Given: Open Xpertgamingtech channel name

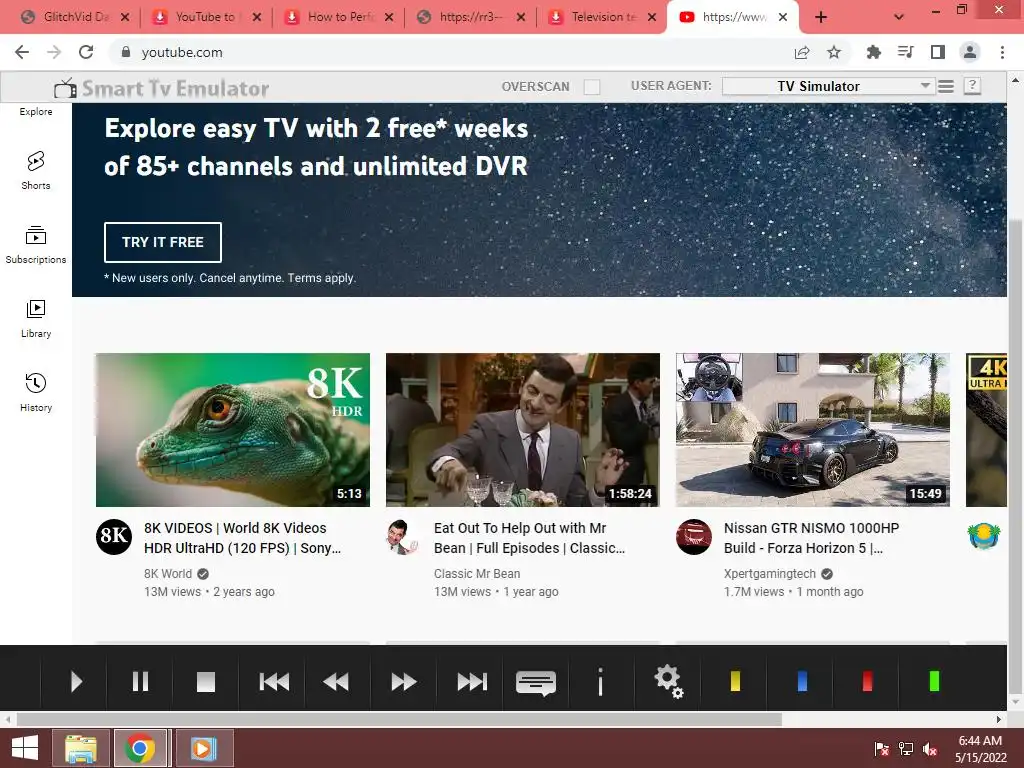Looking at the screenshot, I should point(769,573).
